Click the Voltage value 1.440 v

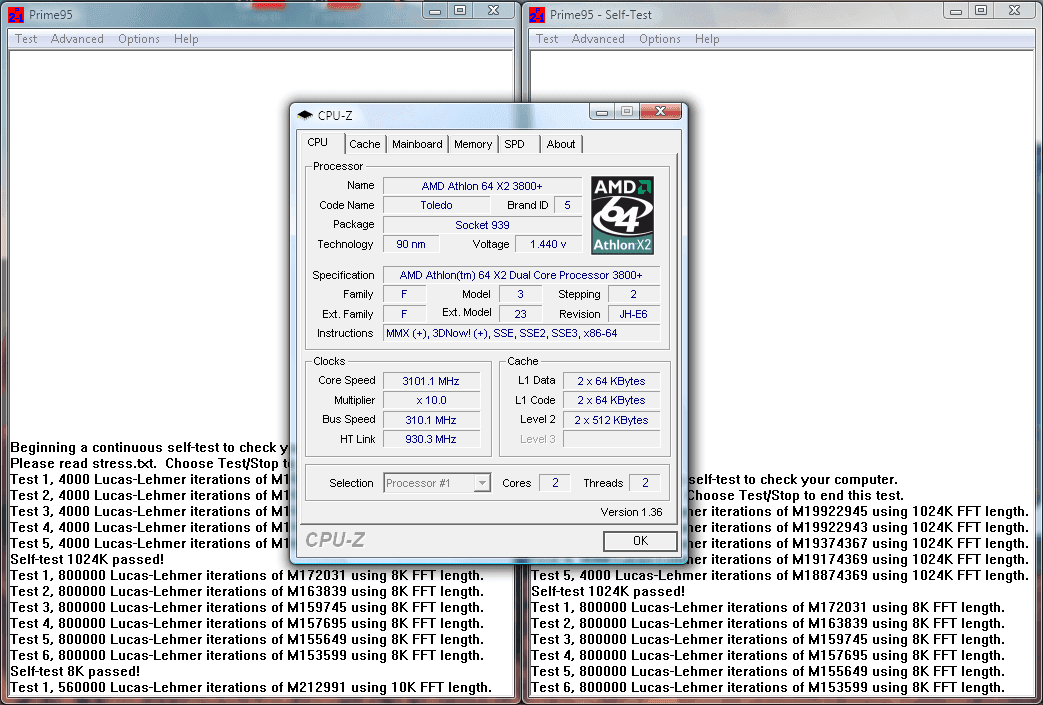point(548,244)
